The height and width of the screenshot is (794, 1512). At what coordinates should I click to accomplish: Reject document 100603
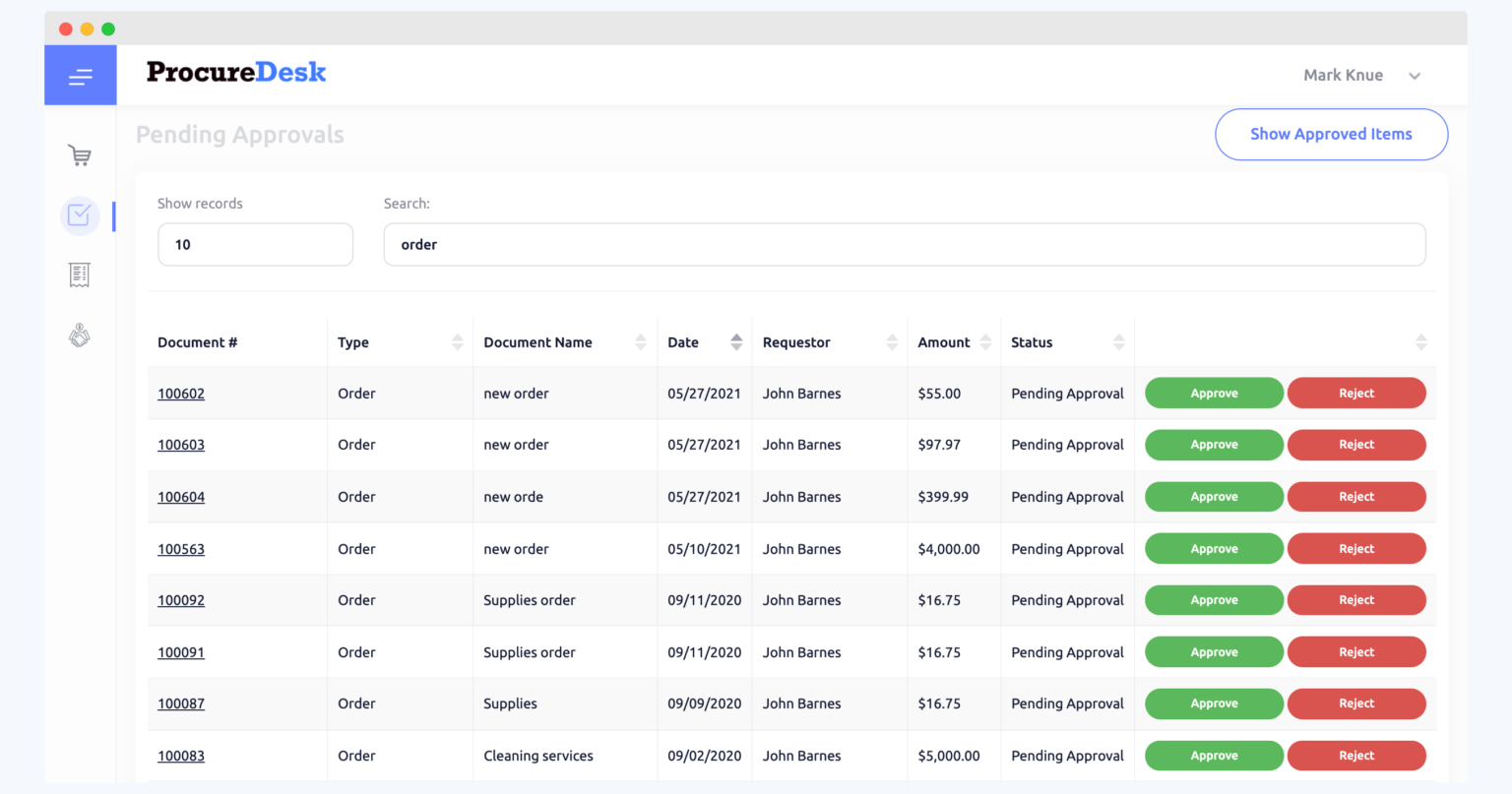point(1356,445)
